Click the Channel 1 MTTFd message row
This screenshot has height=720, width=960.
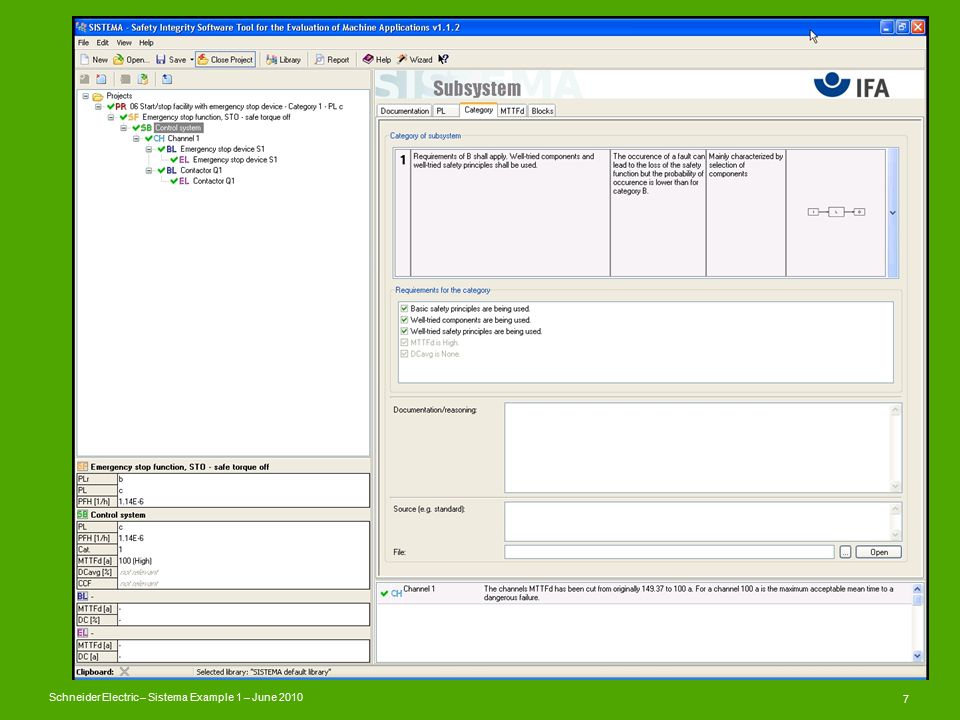[x=644, y=593]
